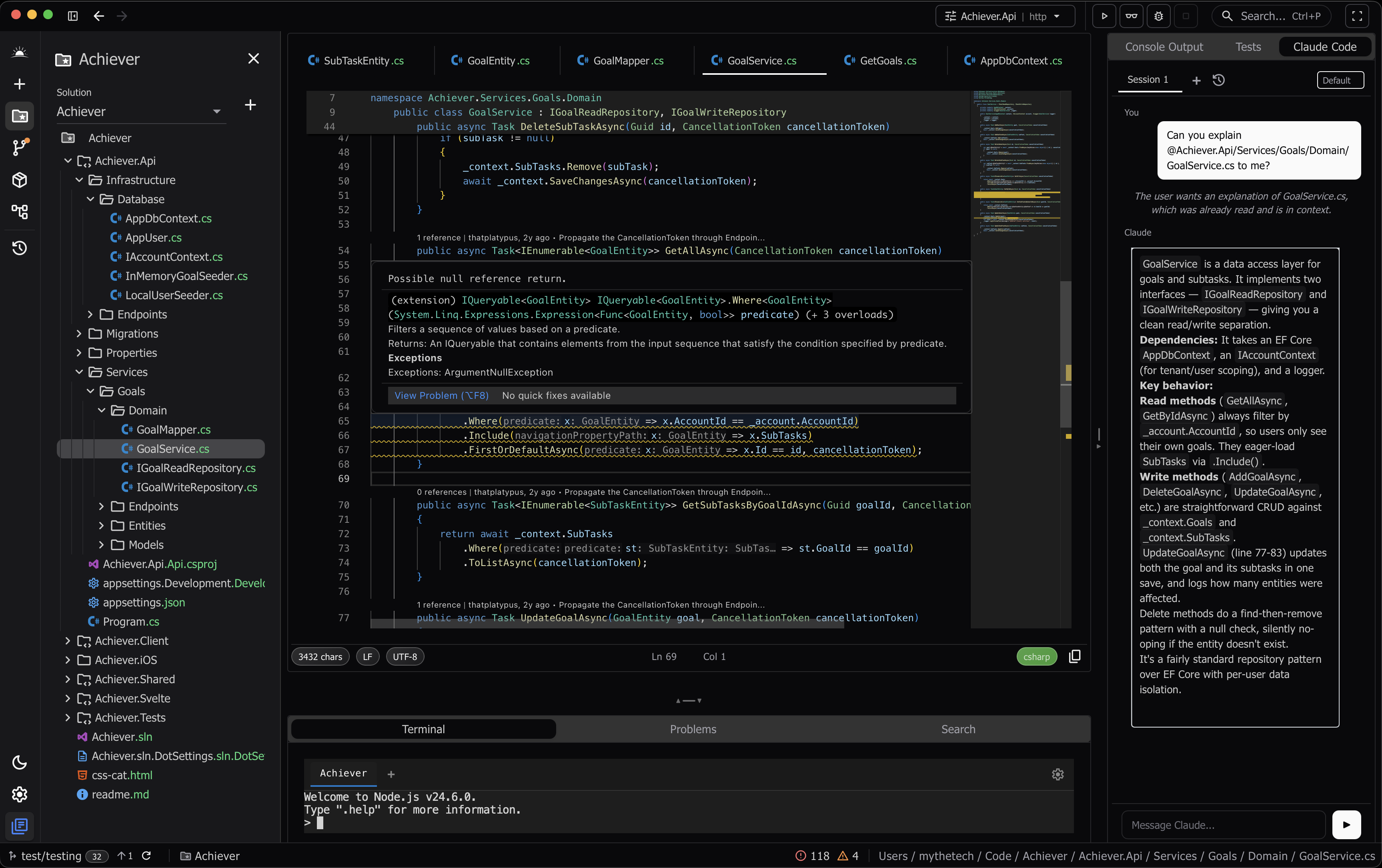Viewport: 1382px width, 868px height.
Task: Switch to the Problems panel tab
Action: [x=693, y=729]
